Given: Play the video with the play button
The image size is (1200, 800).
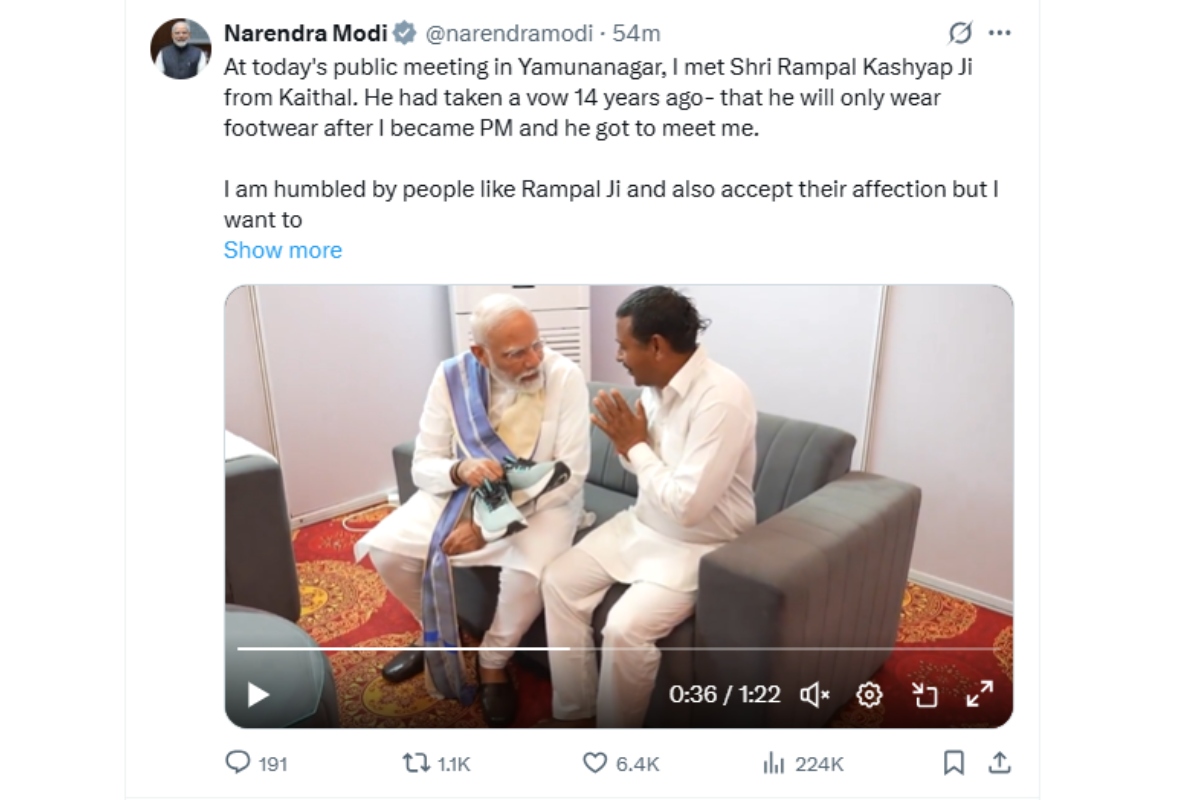Looking at the screenshot, I should [256, 692].
